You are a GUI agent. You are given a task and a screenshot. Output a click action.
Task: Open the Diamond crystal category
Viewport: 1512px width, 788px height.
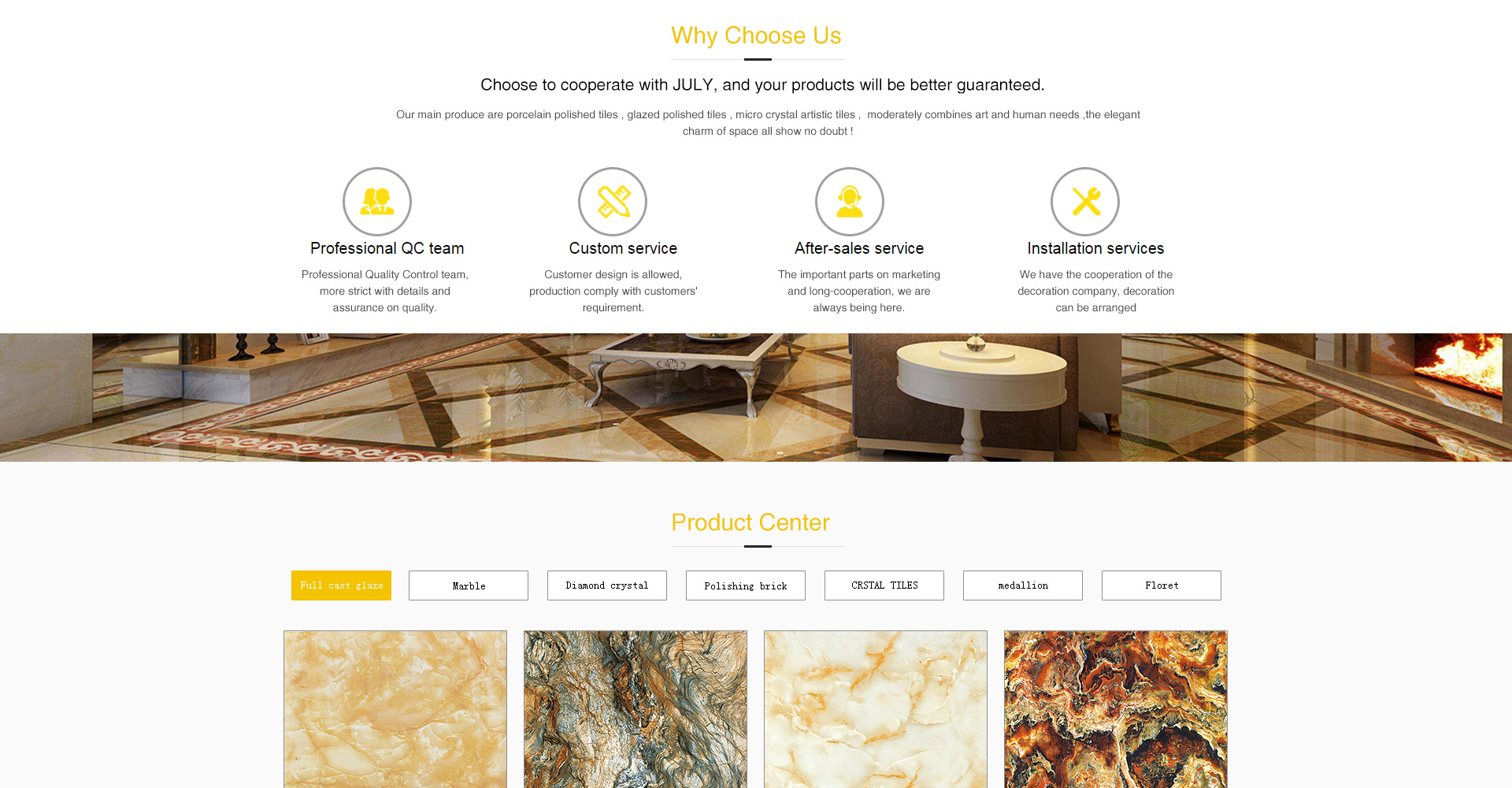pos(607,585)
